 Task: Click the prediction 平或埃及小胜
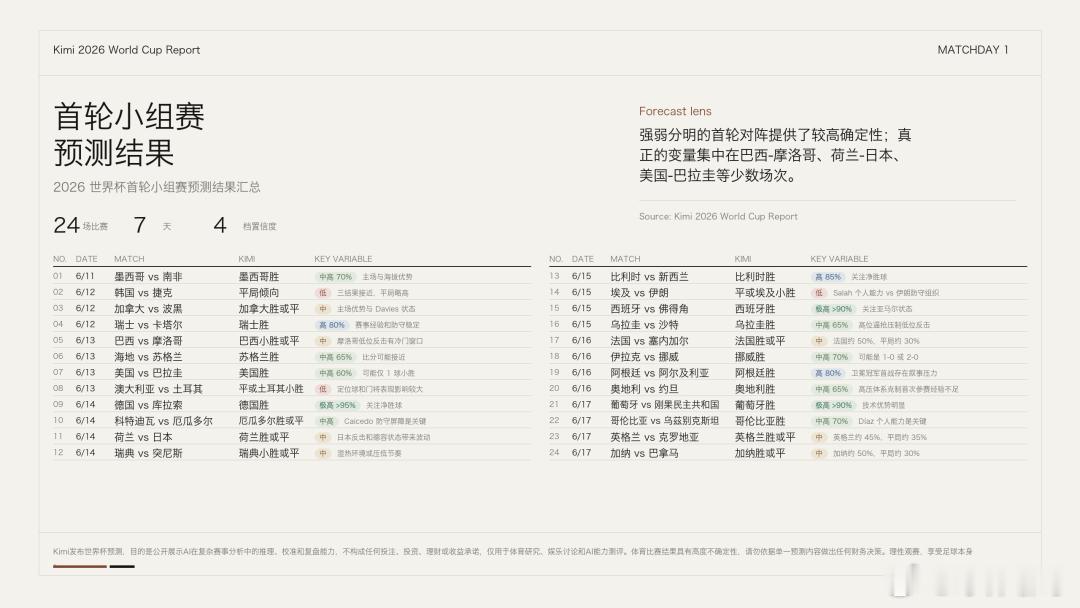pos(765,293)
